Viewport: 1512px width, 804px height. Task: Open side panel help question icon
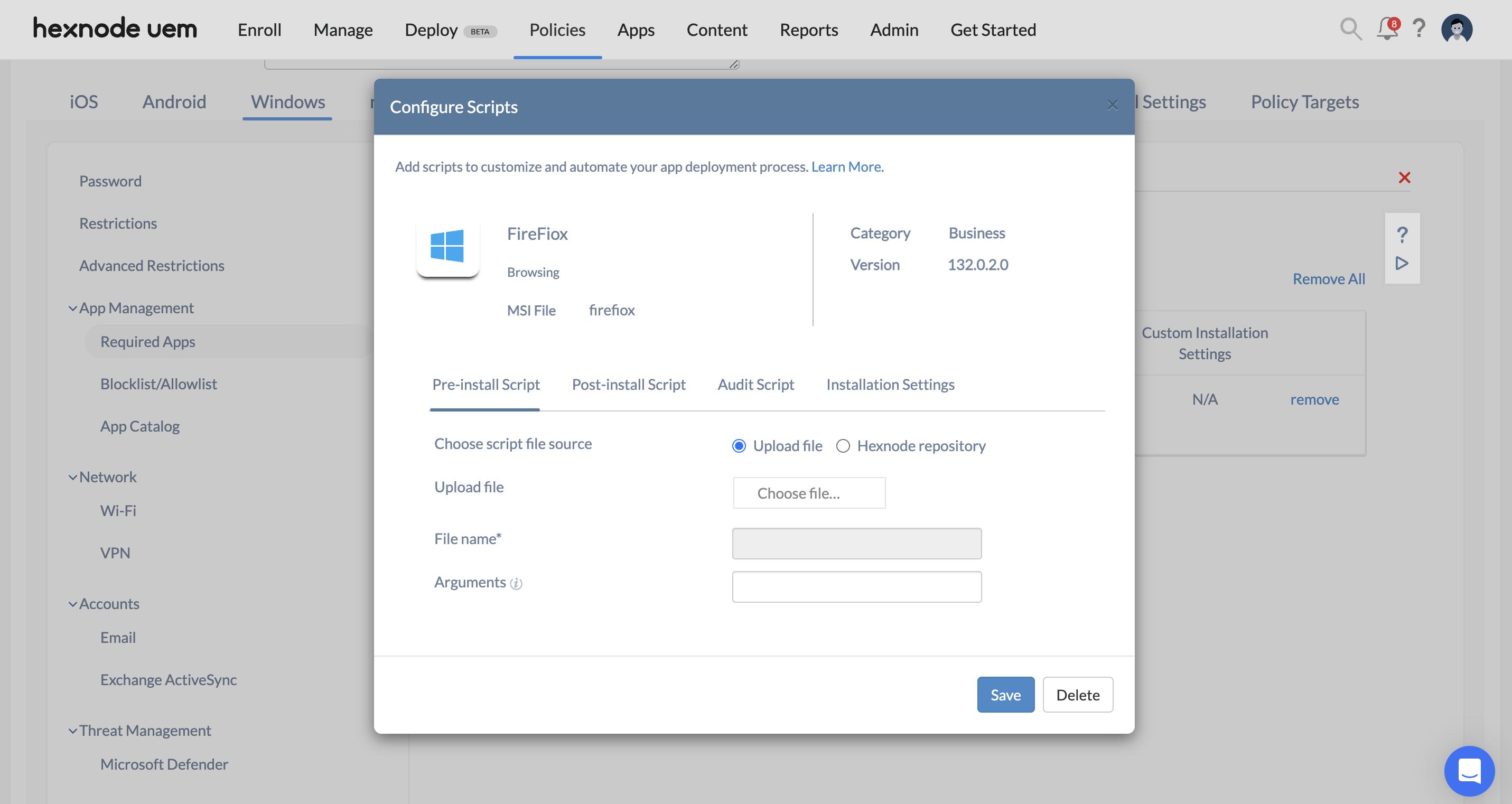pos(1402,235)
